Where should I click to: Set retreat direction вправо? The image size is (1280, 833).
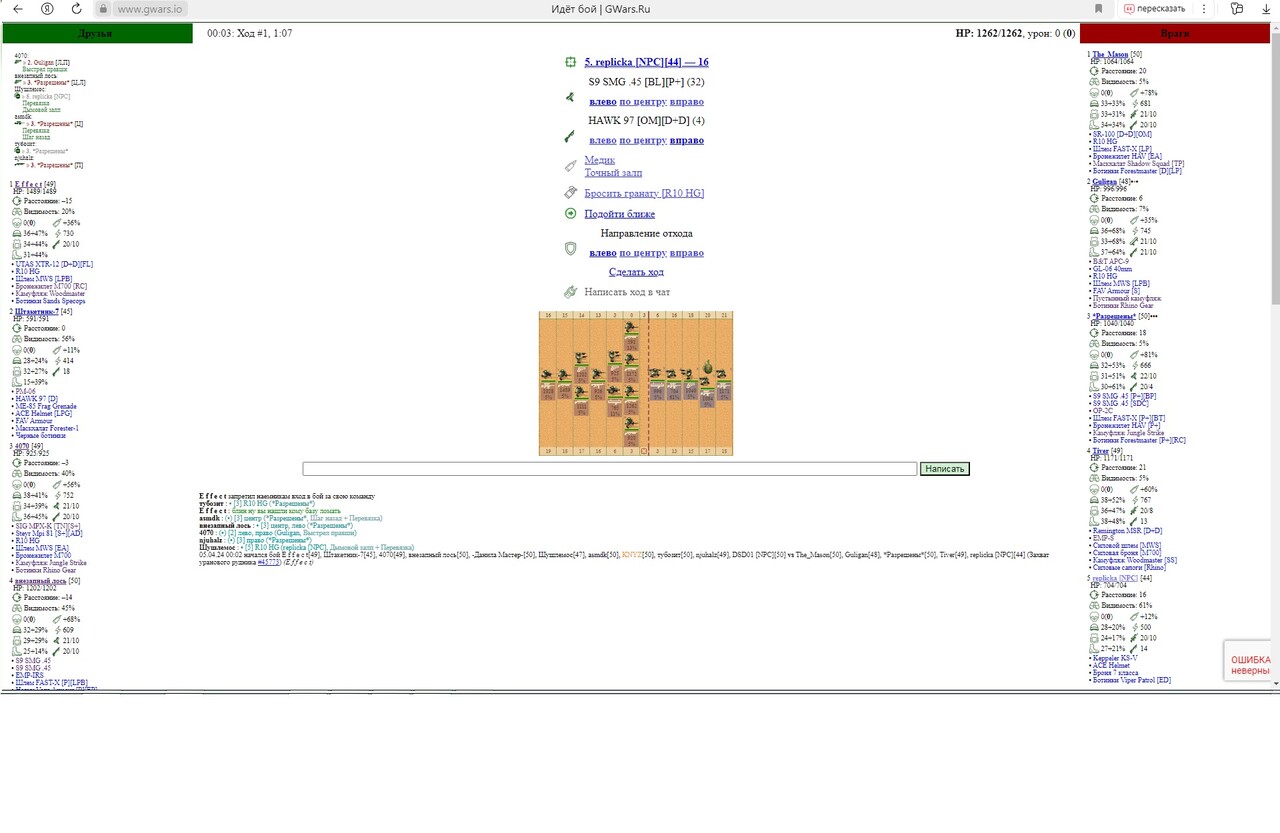(687, 252)
